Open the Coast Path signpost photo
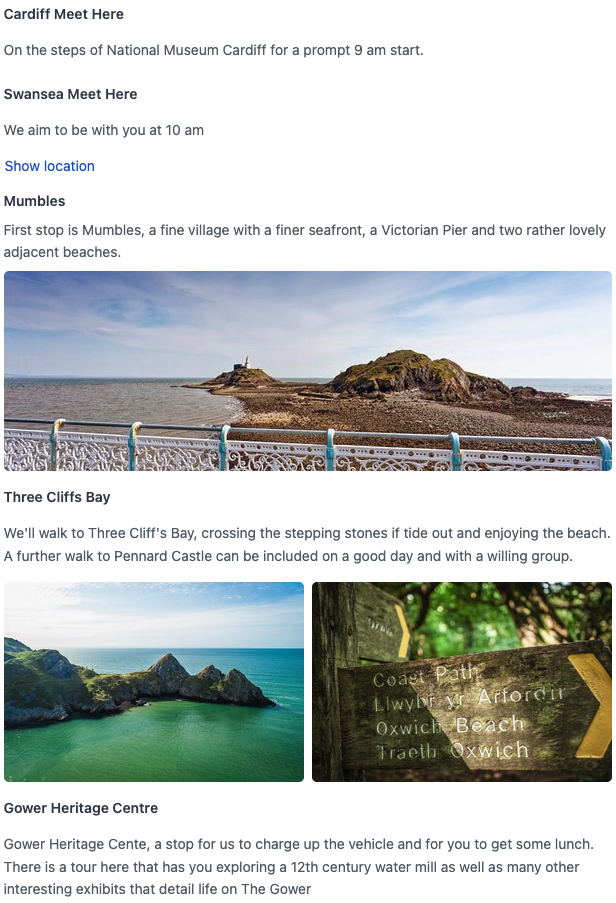This screenshot has height=903, width=616. tap(462, 682)
